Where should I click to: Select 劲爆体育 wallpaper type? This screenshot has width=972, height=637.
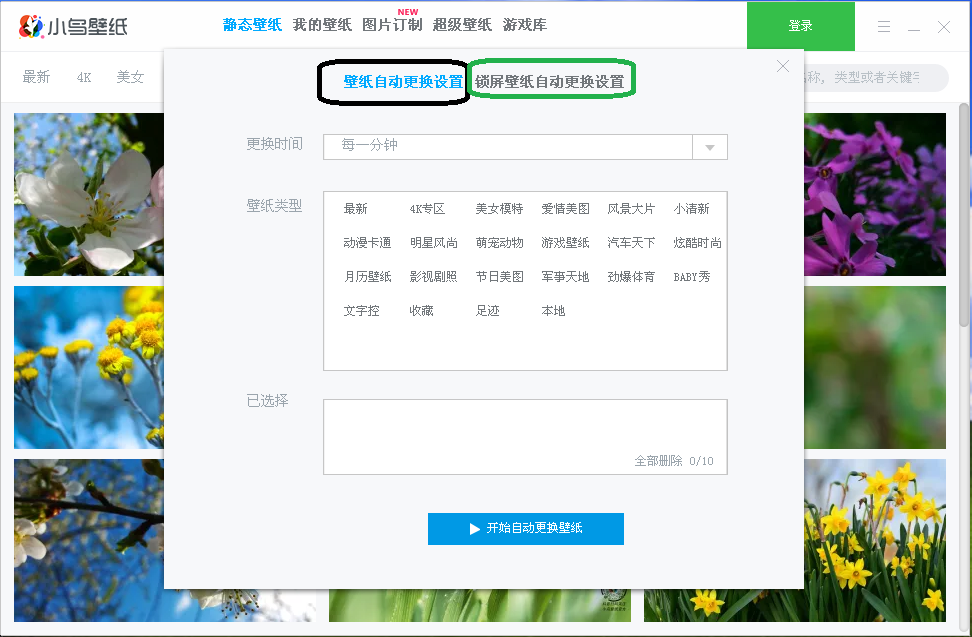pyautogui.click(x=631, y=277)
